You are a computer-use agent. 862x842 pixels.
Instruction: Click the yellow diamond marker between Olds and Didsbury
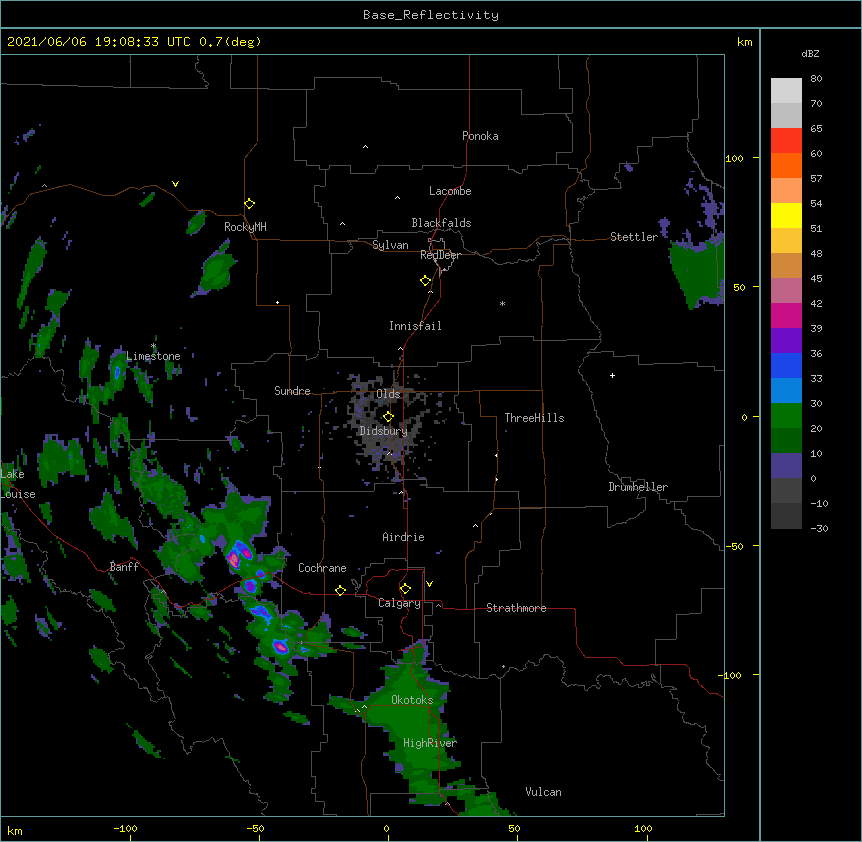[388, 417]
